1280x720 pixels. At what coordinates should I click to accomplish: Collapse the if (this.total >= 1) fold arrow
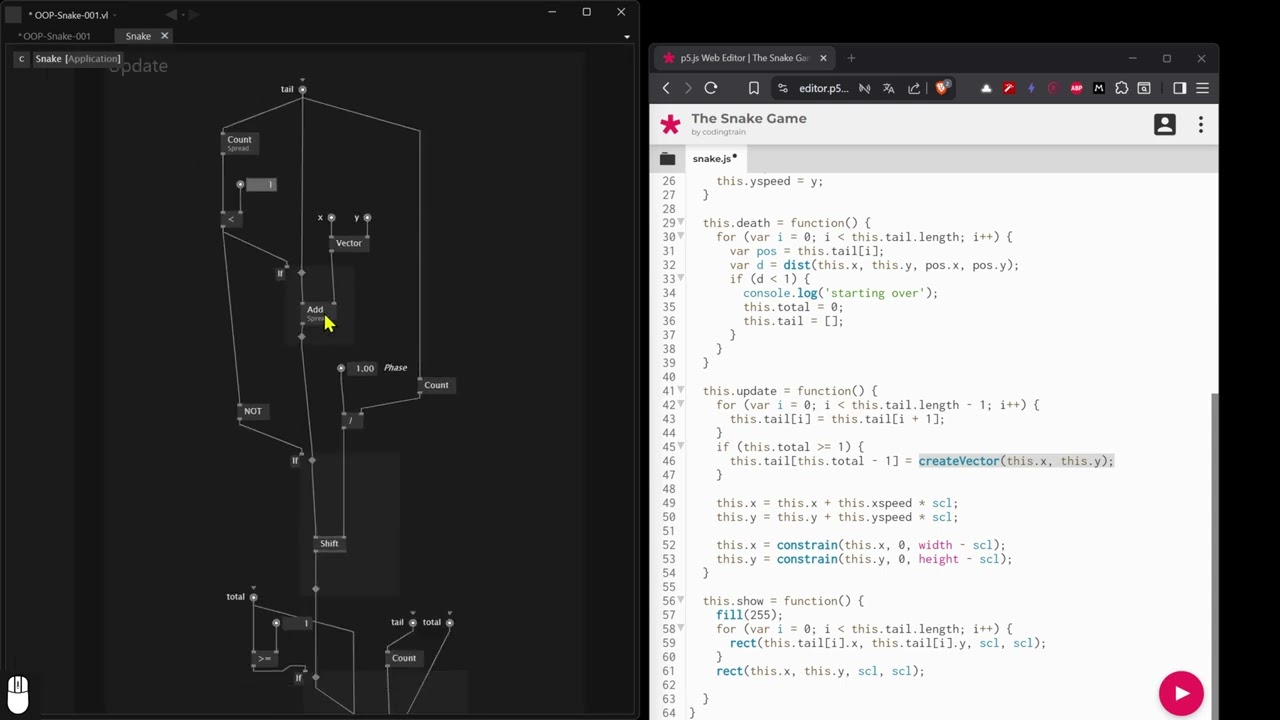point(682,446)
